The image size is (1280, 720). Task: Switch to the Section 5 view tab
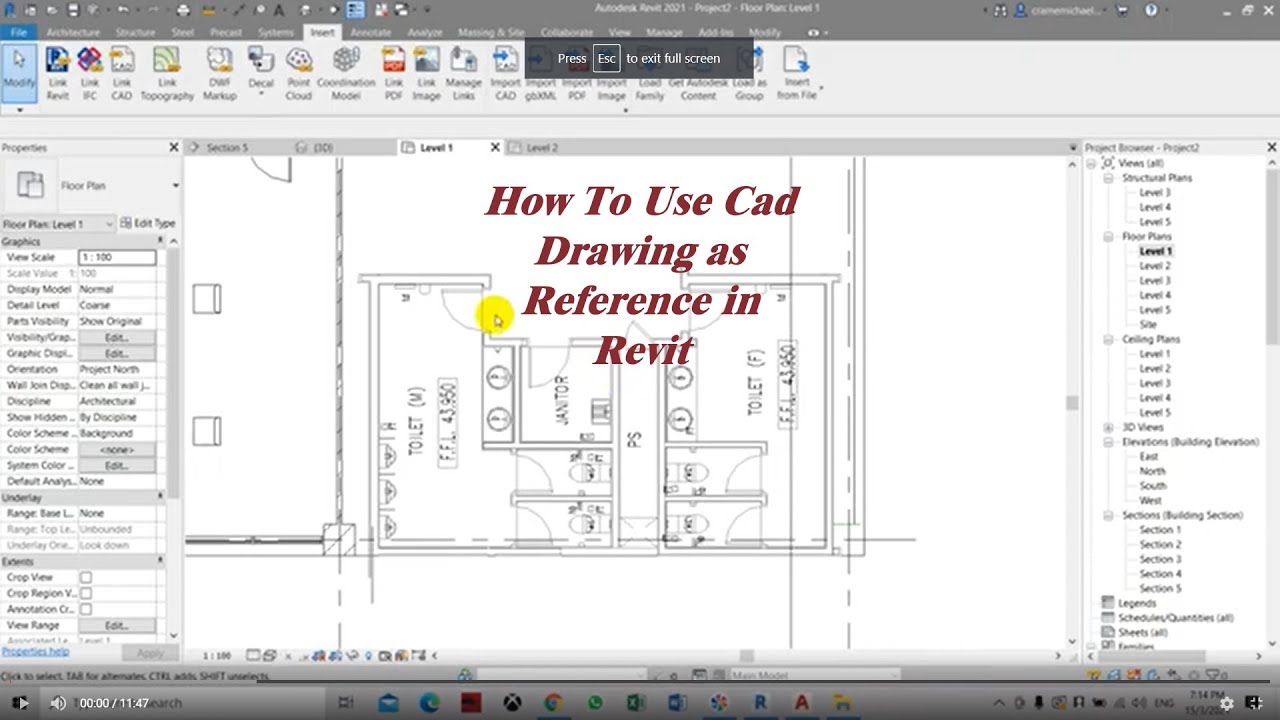pyautogui.click(x=227, y=147)
